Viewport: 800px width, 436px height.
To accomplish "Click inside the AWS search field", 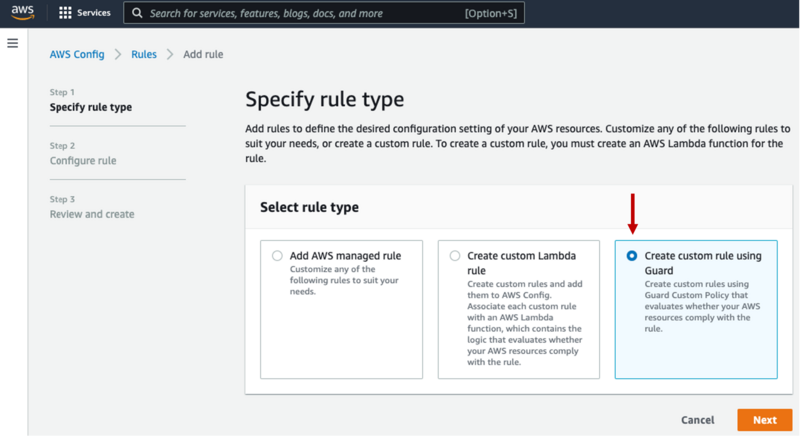I will [300, 14].
